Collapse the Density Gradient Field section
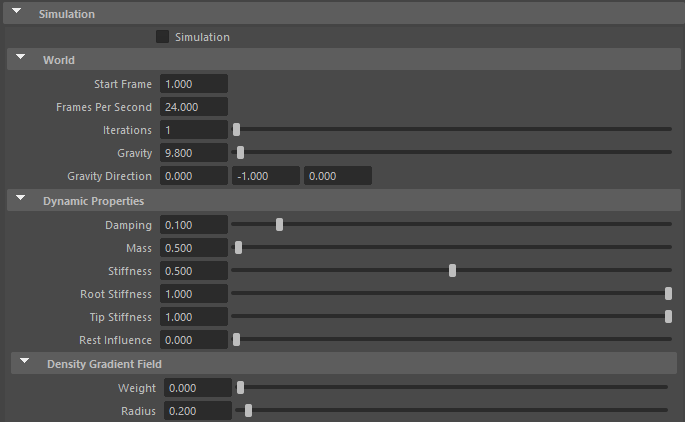 tap(24, 364)
